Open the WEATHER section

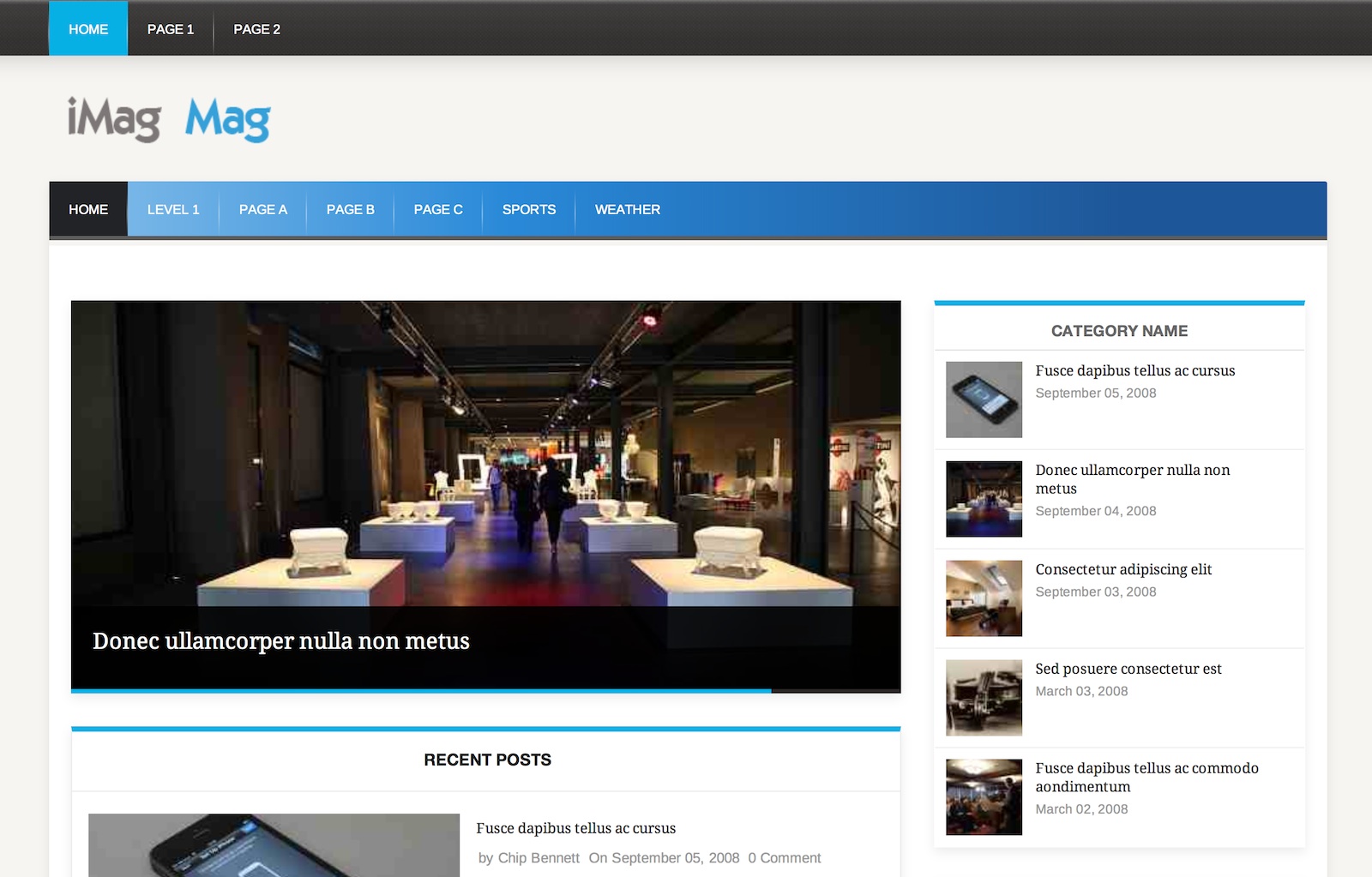[628, 209]
